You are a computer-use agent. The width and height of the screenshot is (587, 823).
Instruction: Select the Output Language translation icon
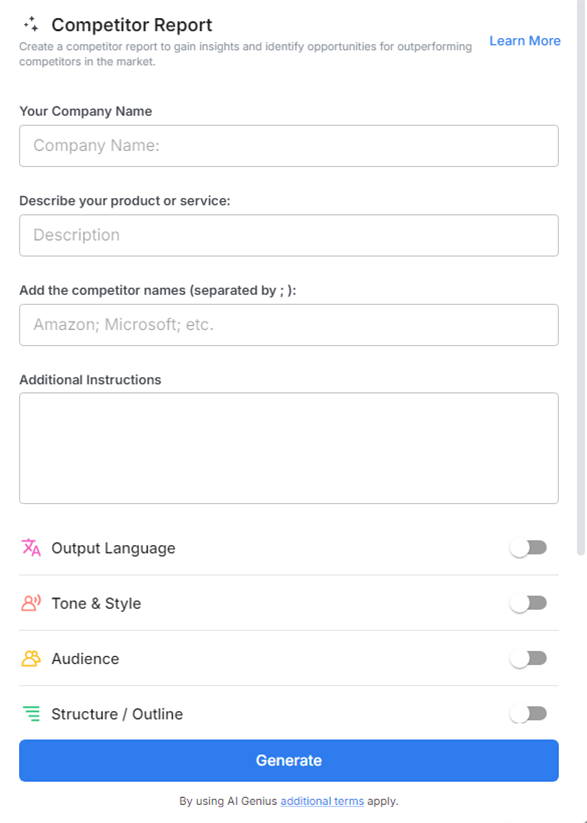[30, 547]
